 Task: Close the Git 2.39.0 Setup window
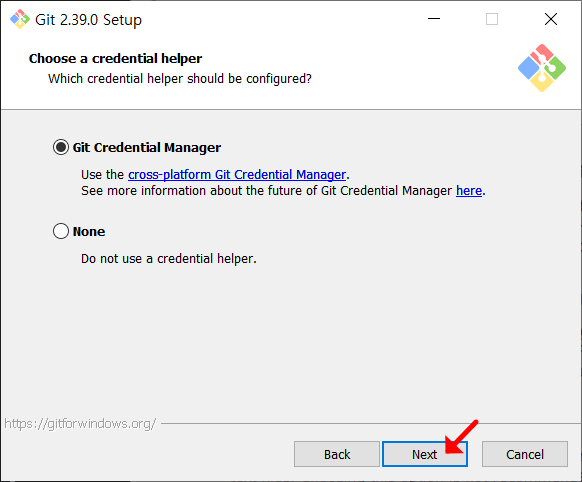551,19
